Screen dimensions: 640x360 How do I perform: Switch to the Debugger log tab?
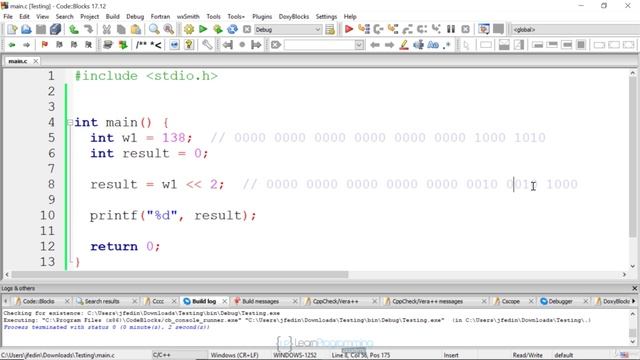tap(560, 301)
